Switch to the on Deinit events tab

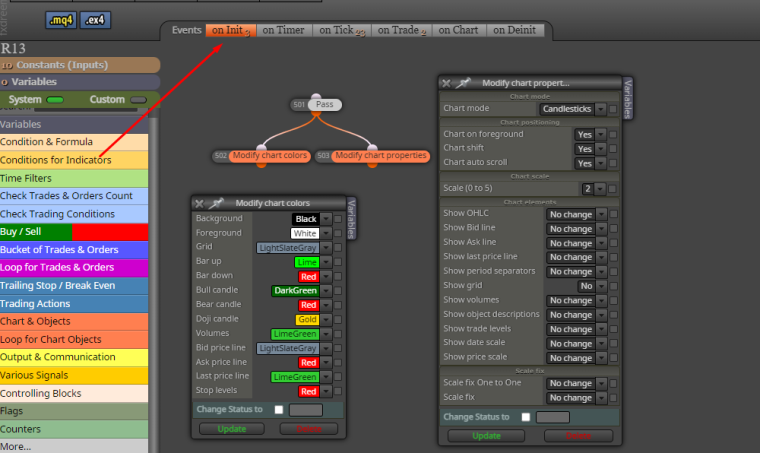click(515, 30)
